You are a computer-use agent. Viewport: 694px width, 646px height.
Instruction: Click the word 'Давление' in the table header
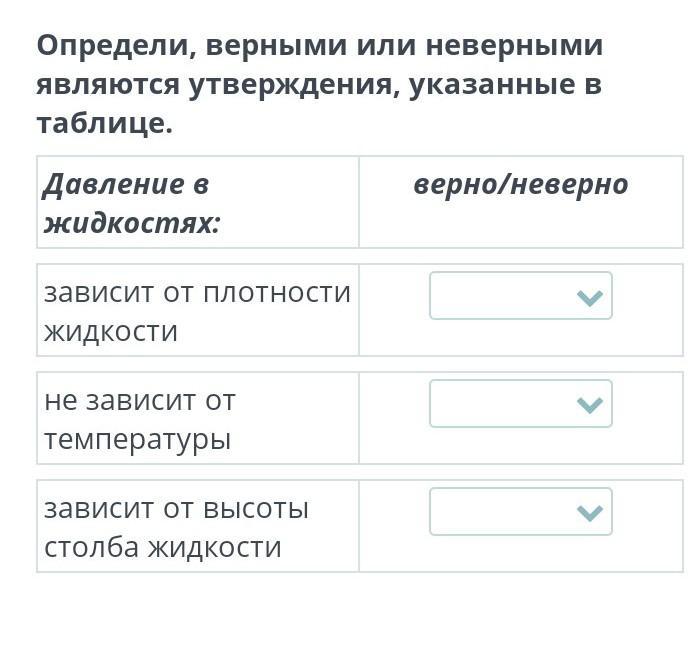113,184
